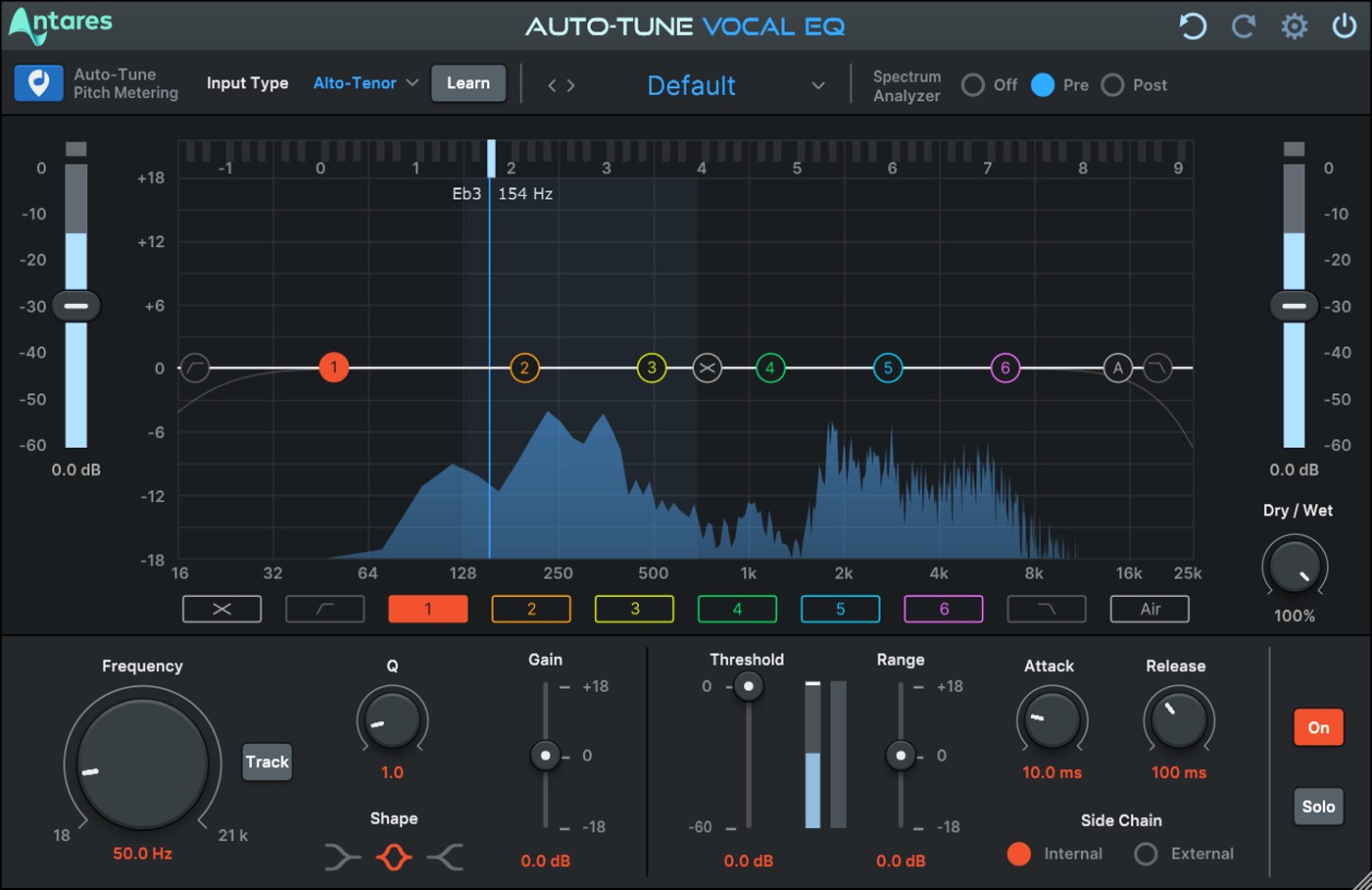Select the bell filter shape icon
Image resolution: width=1372 pixels, height=890 pixels.
393,858
